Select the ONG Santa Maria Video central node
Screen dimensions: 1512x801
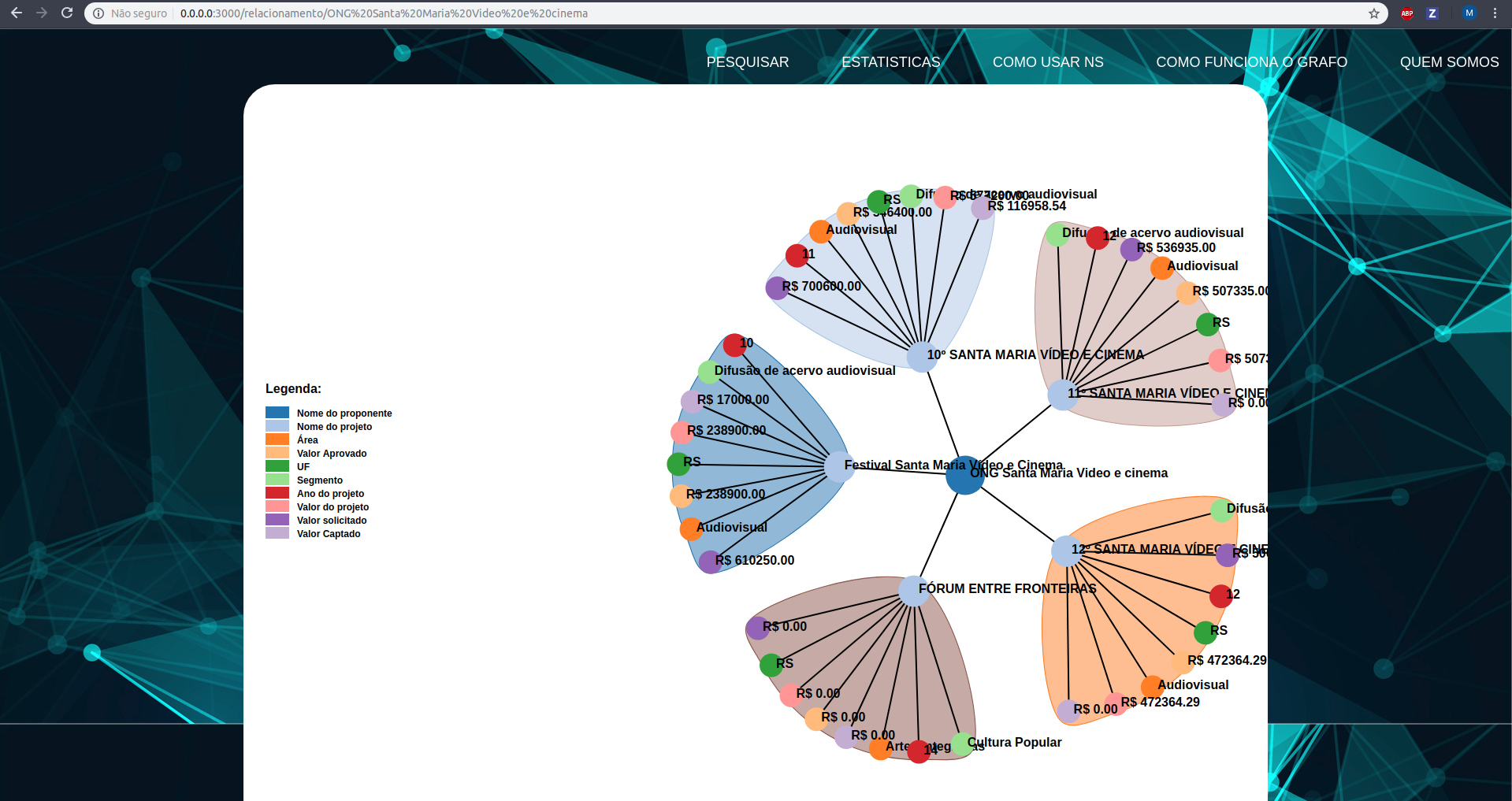964,475
